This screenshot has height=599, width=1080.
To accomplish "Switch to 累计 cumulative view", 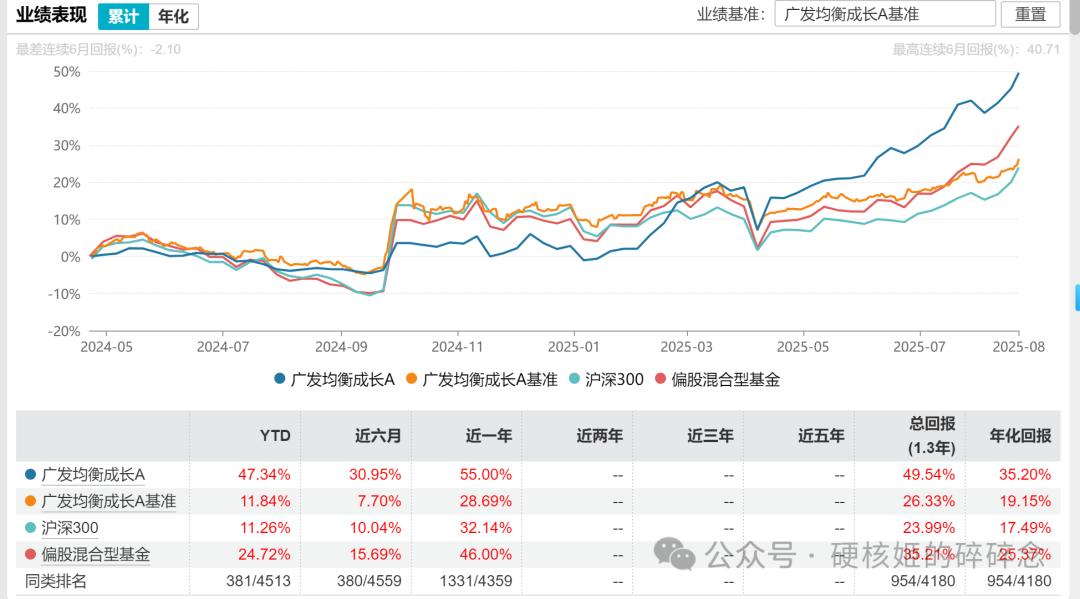I will point(123,17).
